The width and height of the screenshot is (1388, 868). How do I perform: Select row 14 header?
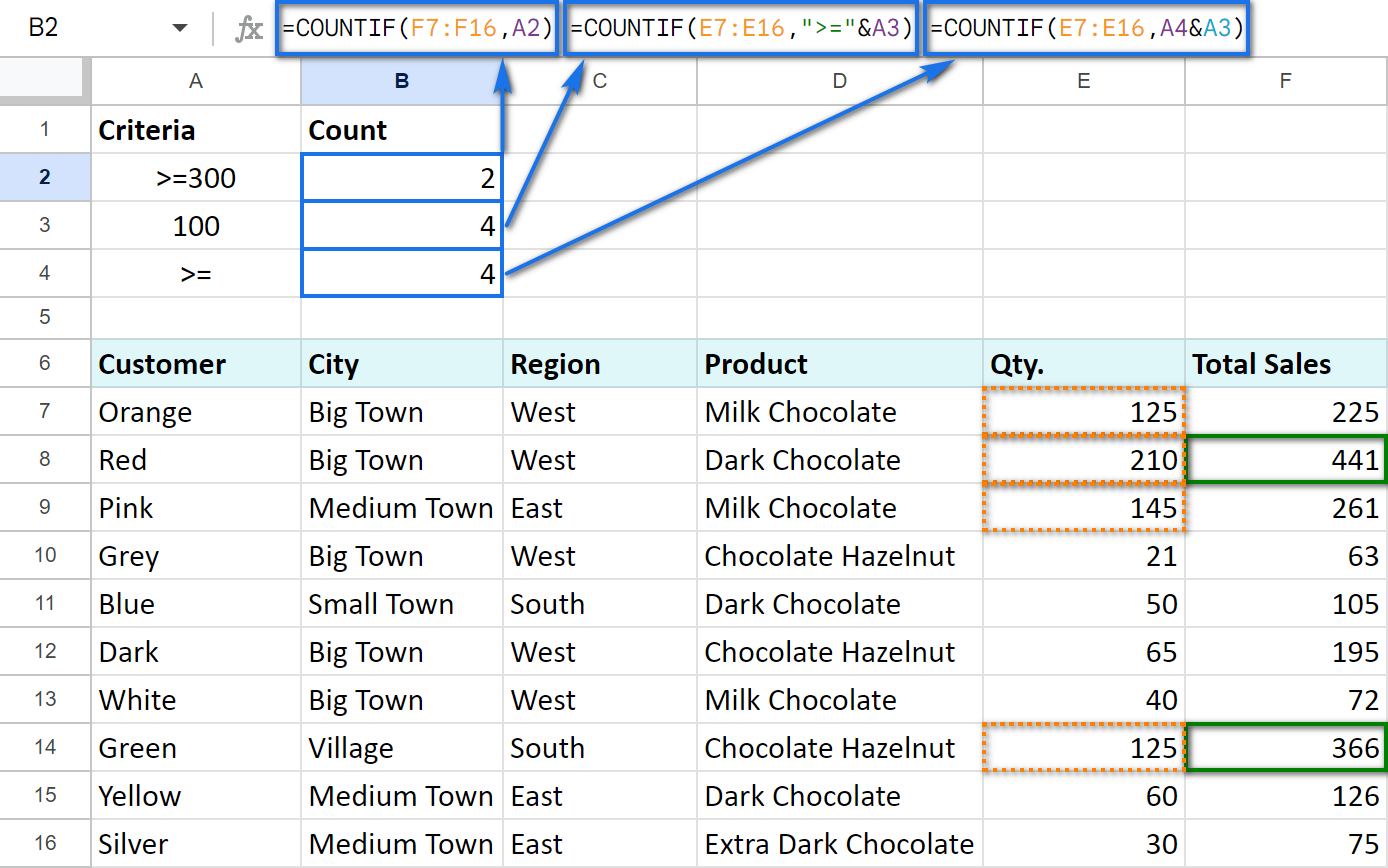point(45,747)
